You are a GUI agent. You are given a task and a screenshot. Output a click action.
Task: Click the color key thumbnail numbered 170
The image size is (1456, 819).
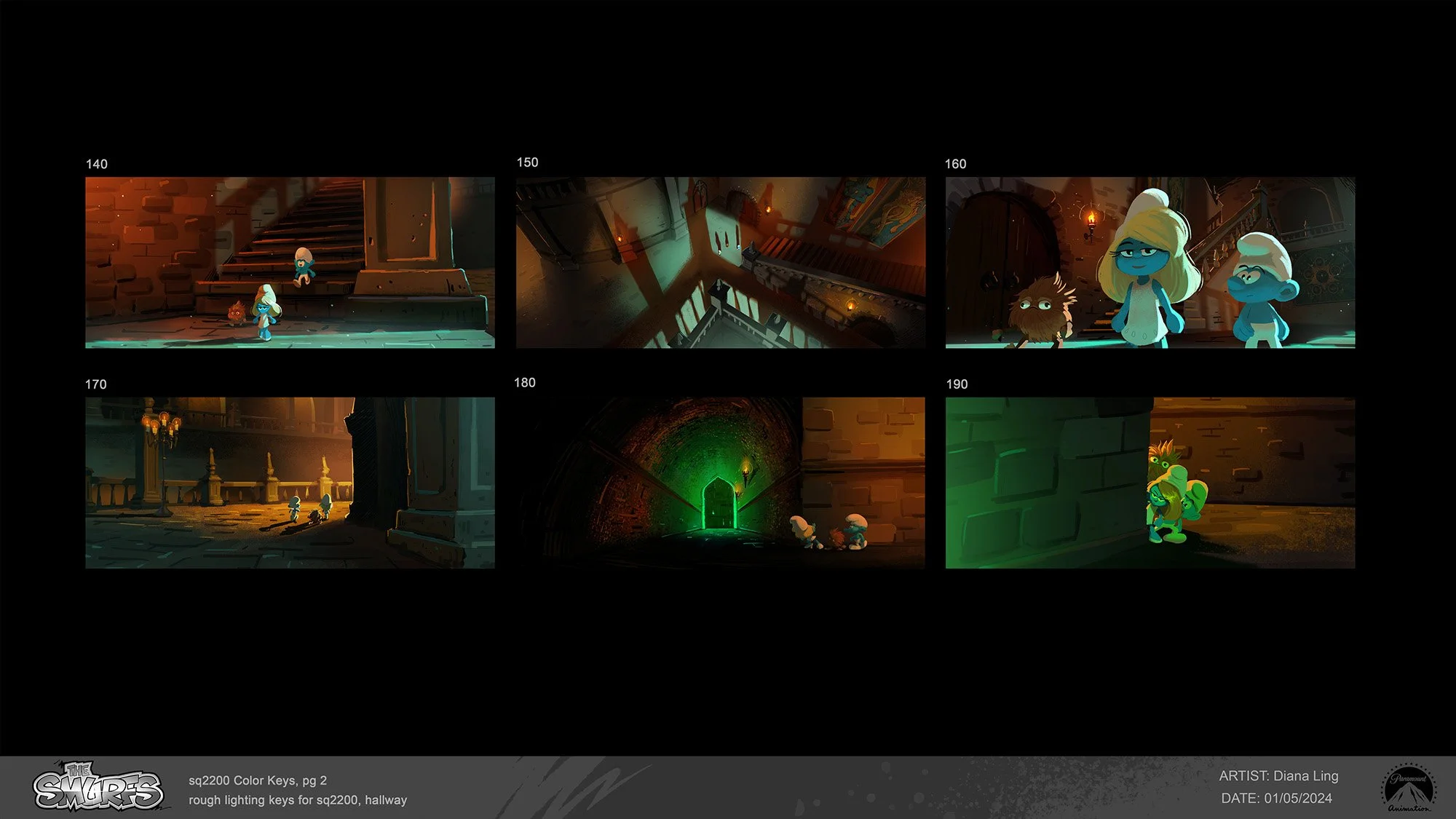coord(290,483)
